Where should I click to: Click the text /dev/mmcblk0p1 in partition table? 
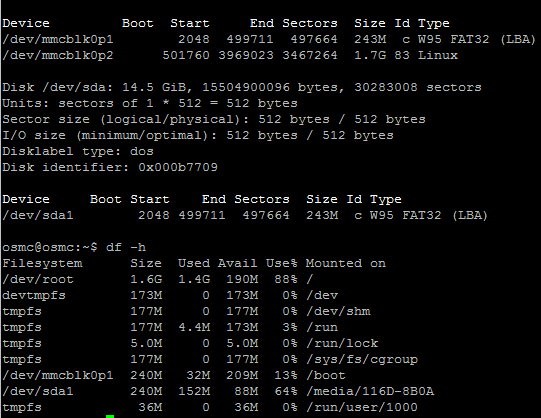pyautogui.click(x=58, y=39)
